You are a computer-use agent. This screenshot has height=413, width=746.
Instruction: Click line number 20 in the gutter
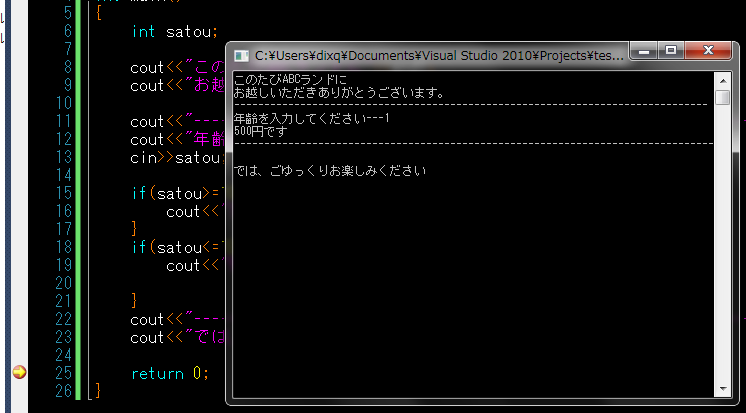click(x=63, y=283)
